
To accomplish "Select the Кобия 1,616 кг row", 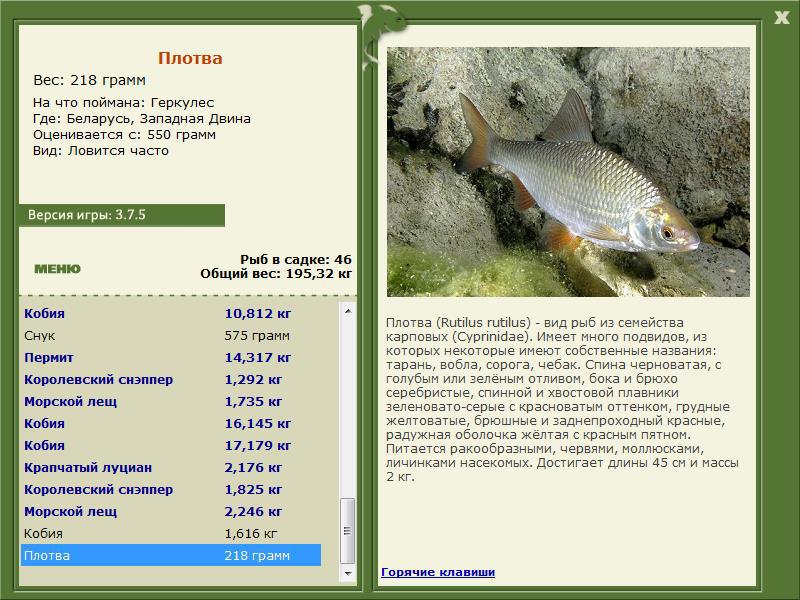I will tap(171, 533).
